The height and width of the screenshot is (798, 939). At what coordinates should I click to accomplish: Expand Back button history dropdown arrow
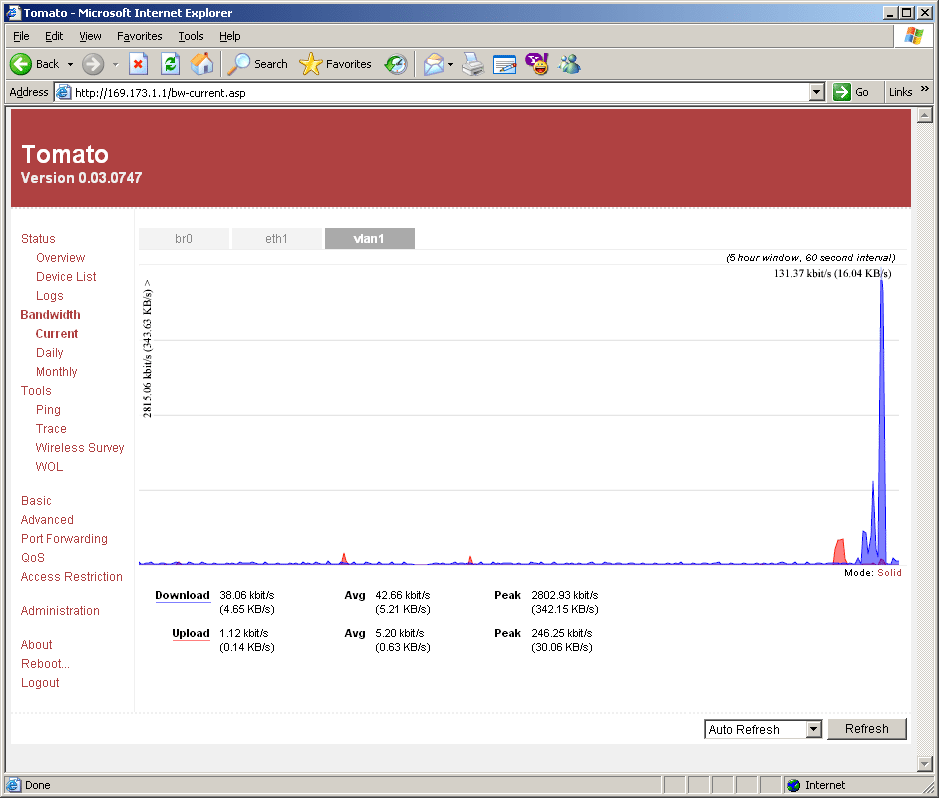point(70,64)
